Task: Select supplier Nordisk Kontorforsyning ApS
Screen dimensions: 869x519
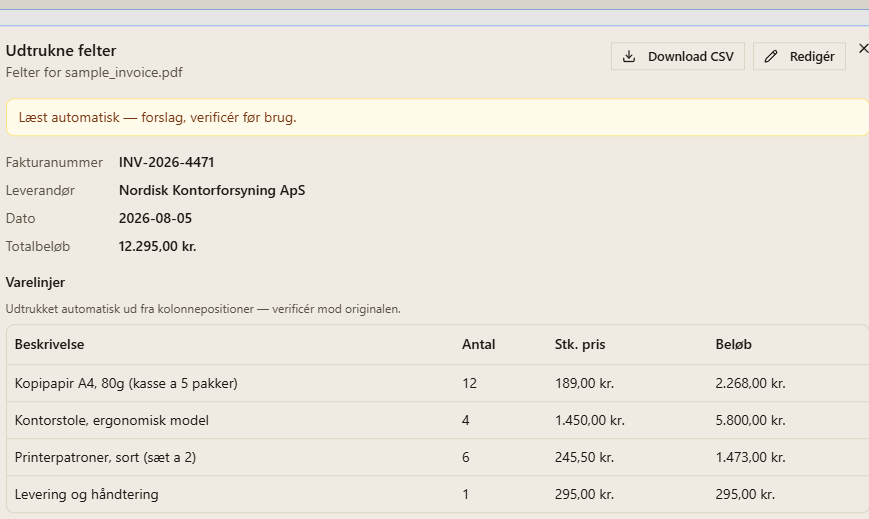Action: pyautogui.click(x=212, y=190)
